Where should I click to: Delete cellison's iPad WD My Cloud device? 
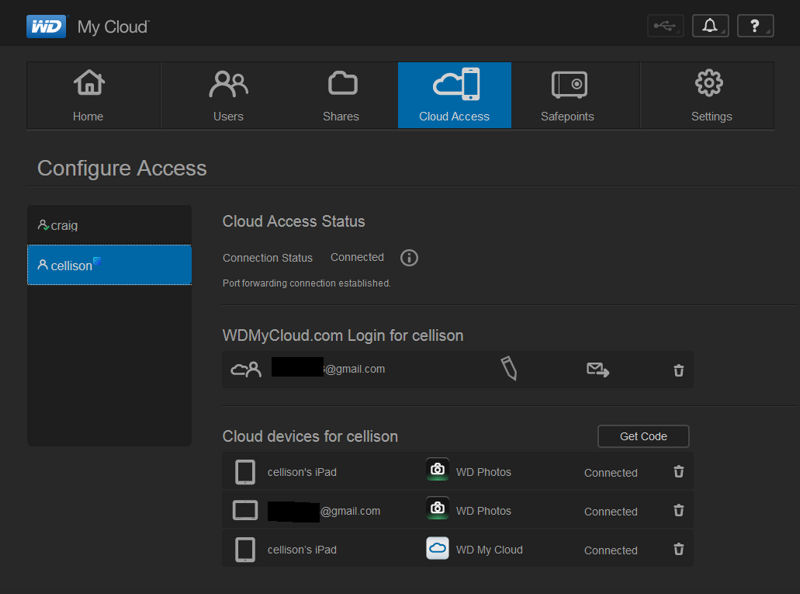[678, 549]
